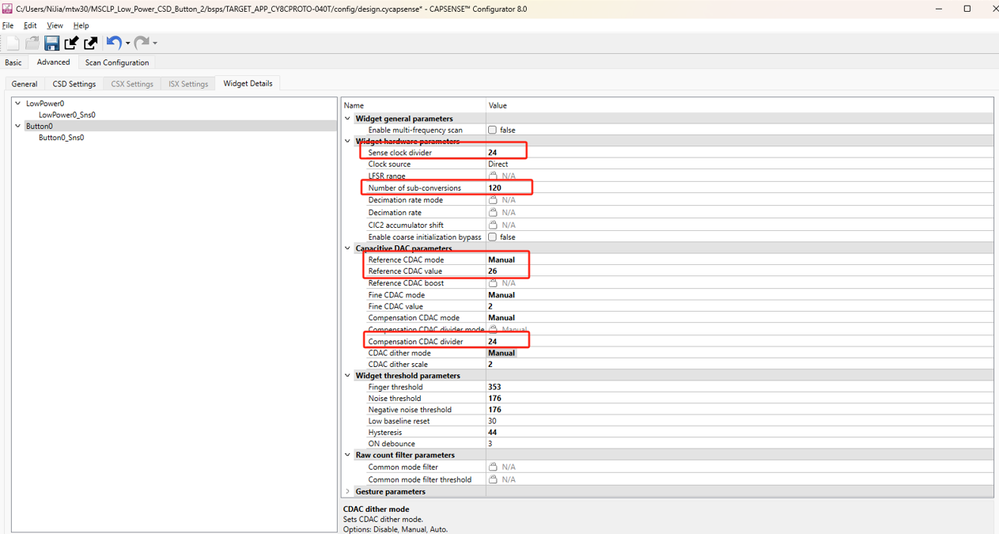Click the lock icon on Common mode filter threshold
Viewport: 999px width, 534px height.
tap(492, 479)
